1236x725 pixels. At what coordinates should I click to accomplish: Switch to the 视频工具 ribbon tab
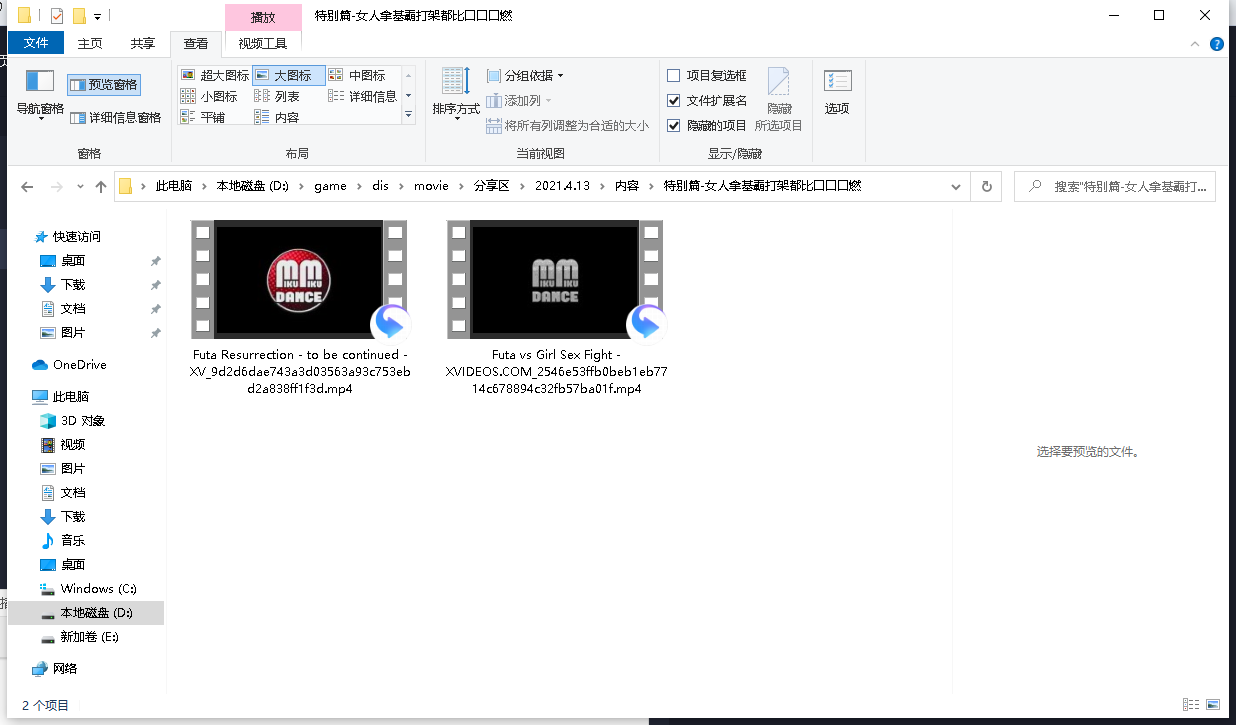coord(263,43)
